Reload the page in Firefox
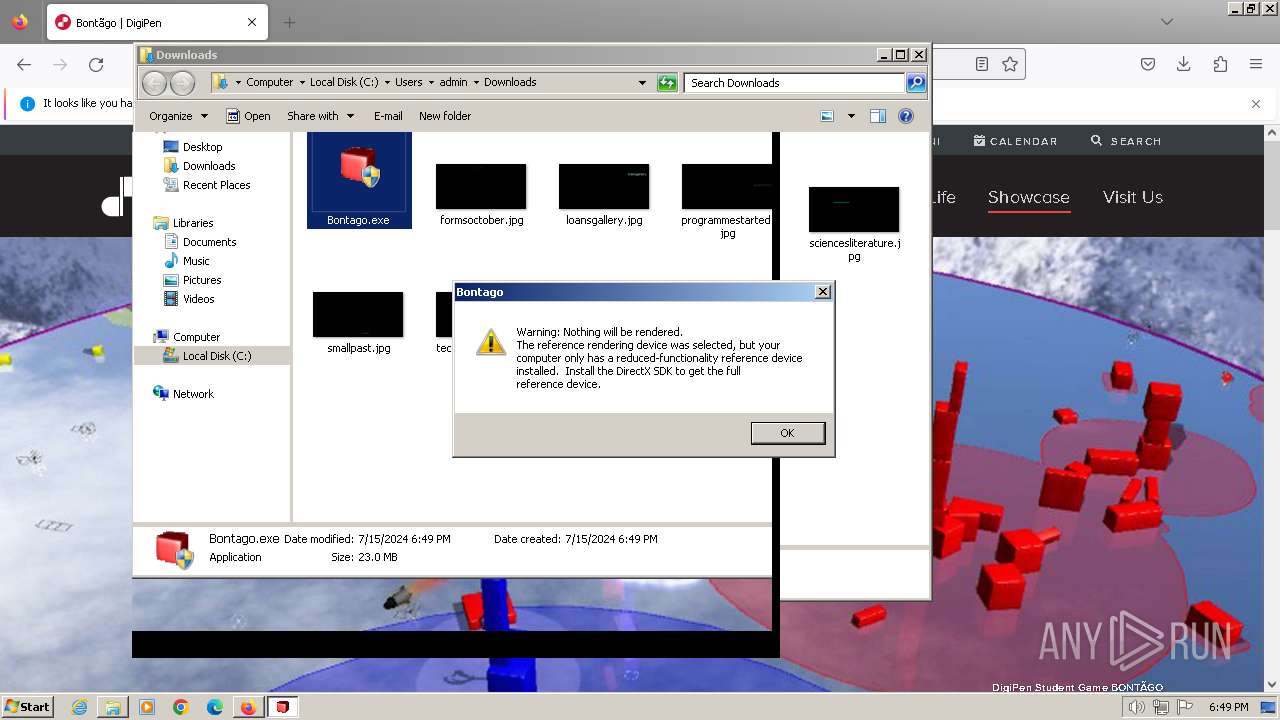 [96, 64]
